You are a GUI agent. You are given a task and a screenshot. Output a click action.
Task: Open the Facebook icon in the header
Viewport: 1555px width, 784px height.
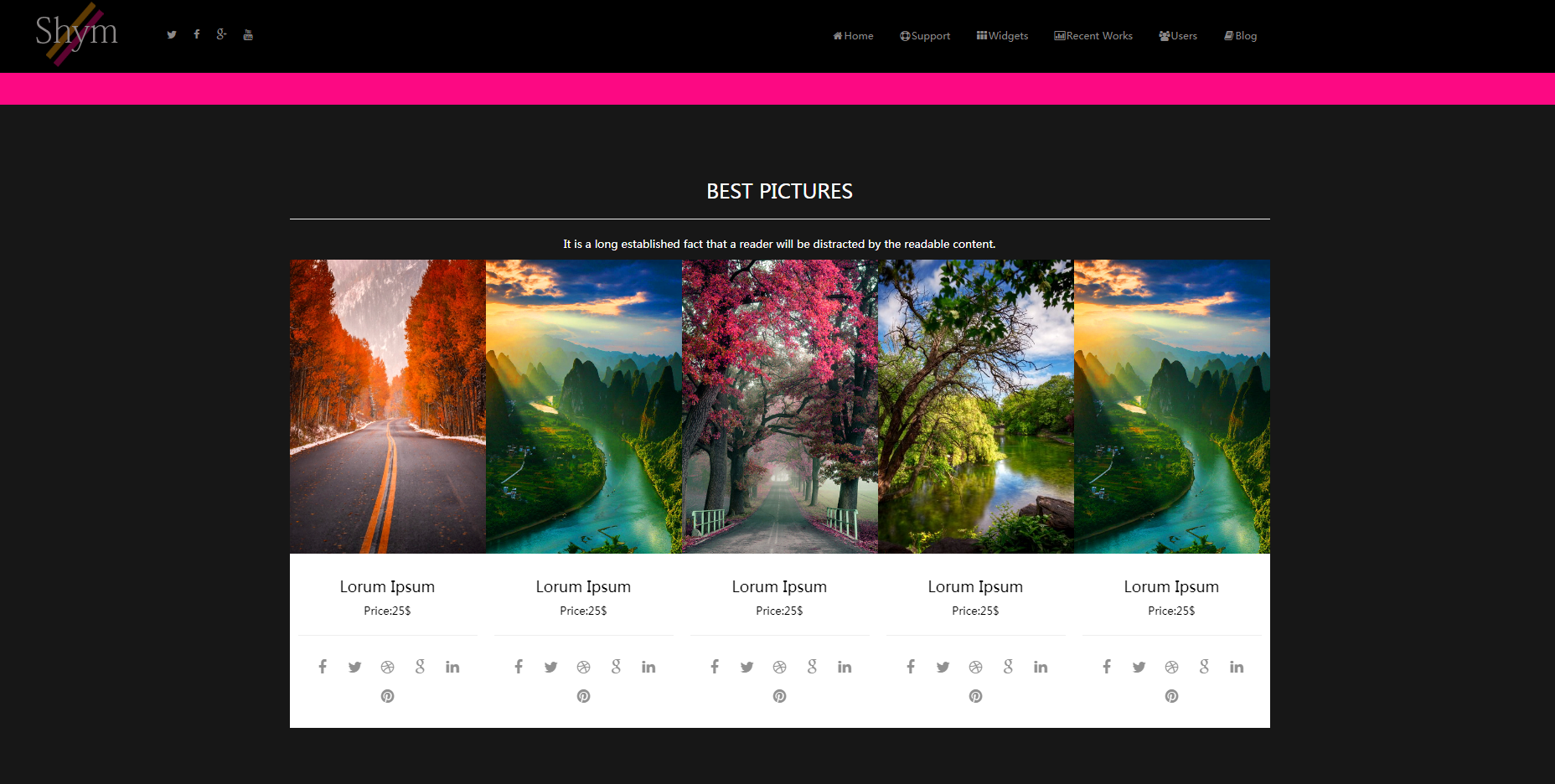[x=197, y=34]
